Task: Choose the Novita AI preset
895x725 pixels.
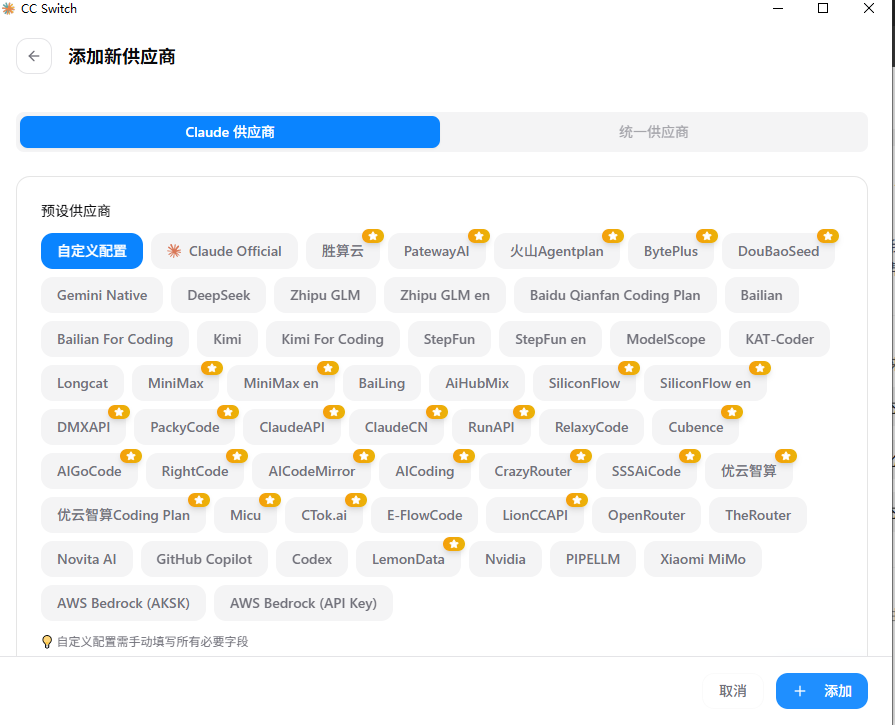Action: (87, 558)
